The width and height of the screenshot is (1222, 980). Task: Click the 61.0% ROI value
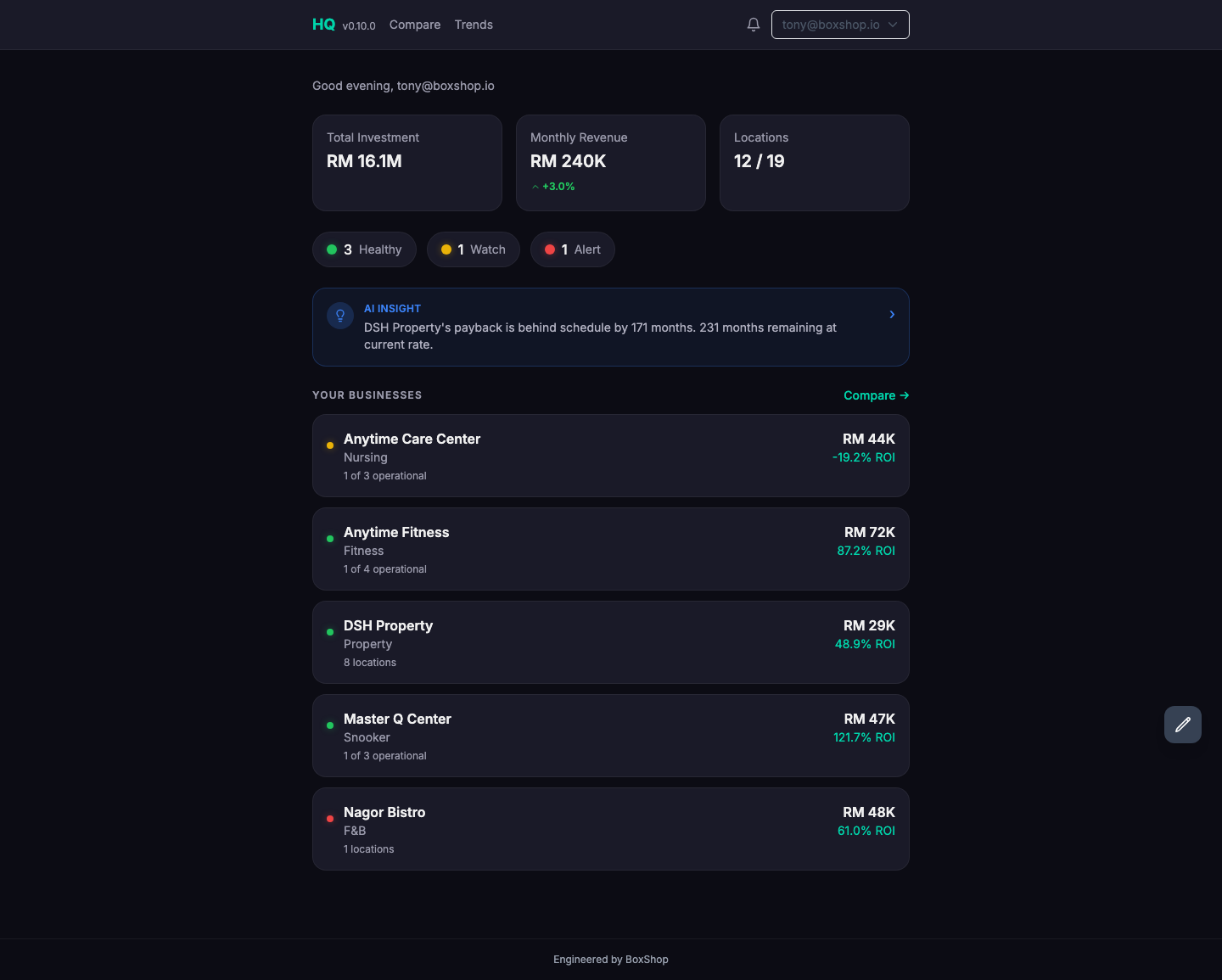pyautogui.click(x=866, y=831)
